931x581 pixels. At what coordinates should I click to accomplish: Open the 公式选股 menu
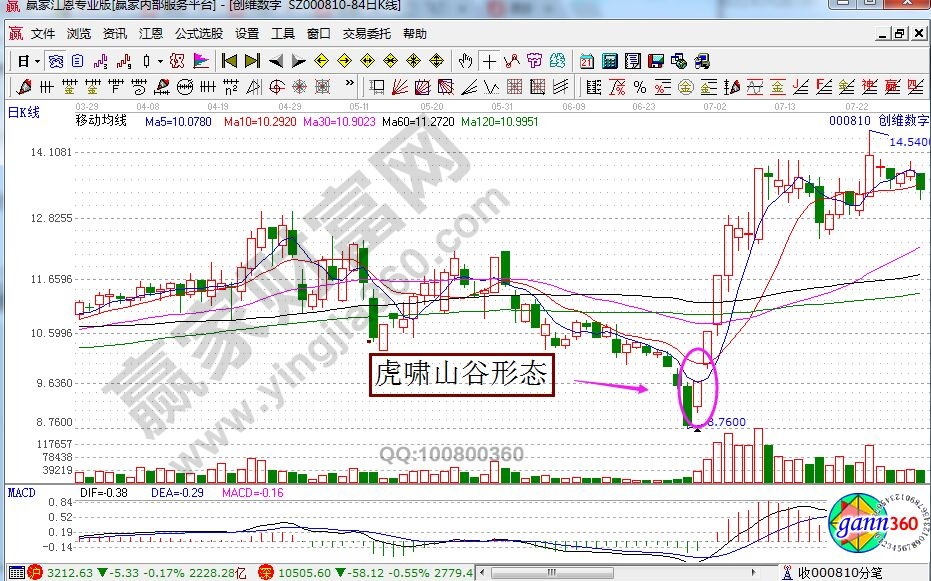click(199, 33)
